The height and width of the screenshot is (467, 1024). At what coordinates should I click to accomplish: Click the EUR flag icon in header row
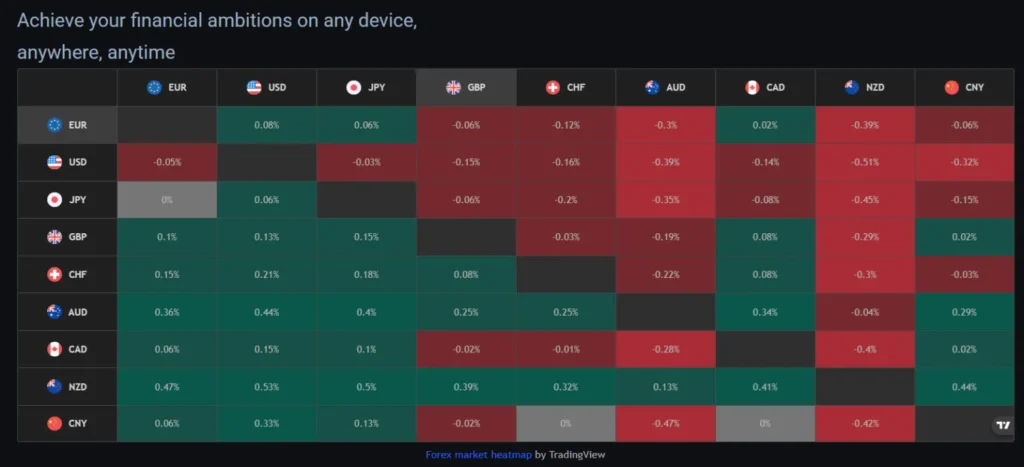point(154,88)
